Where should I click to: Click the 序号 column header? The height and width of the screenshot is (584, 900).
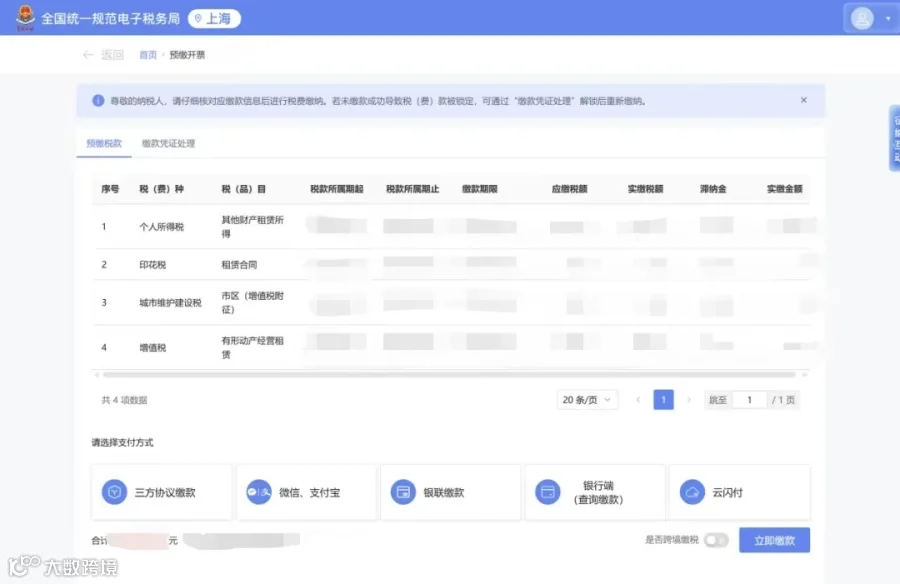point(110,189)
